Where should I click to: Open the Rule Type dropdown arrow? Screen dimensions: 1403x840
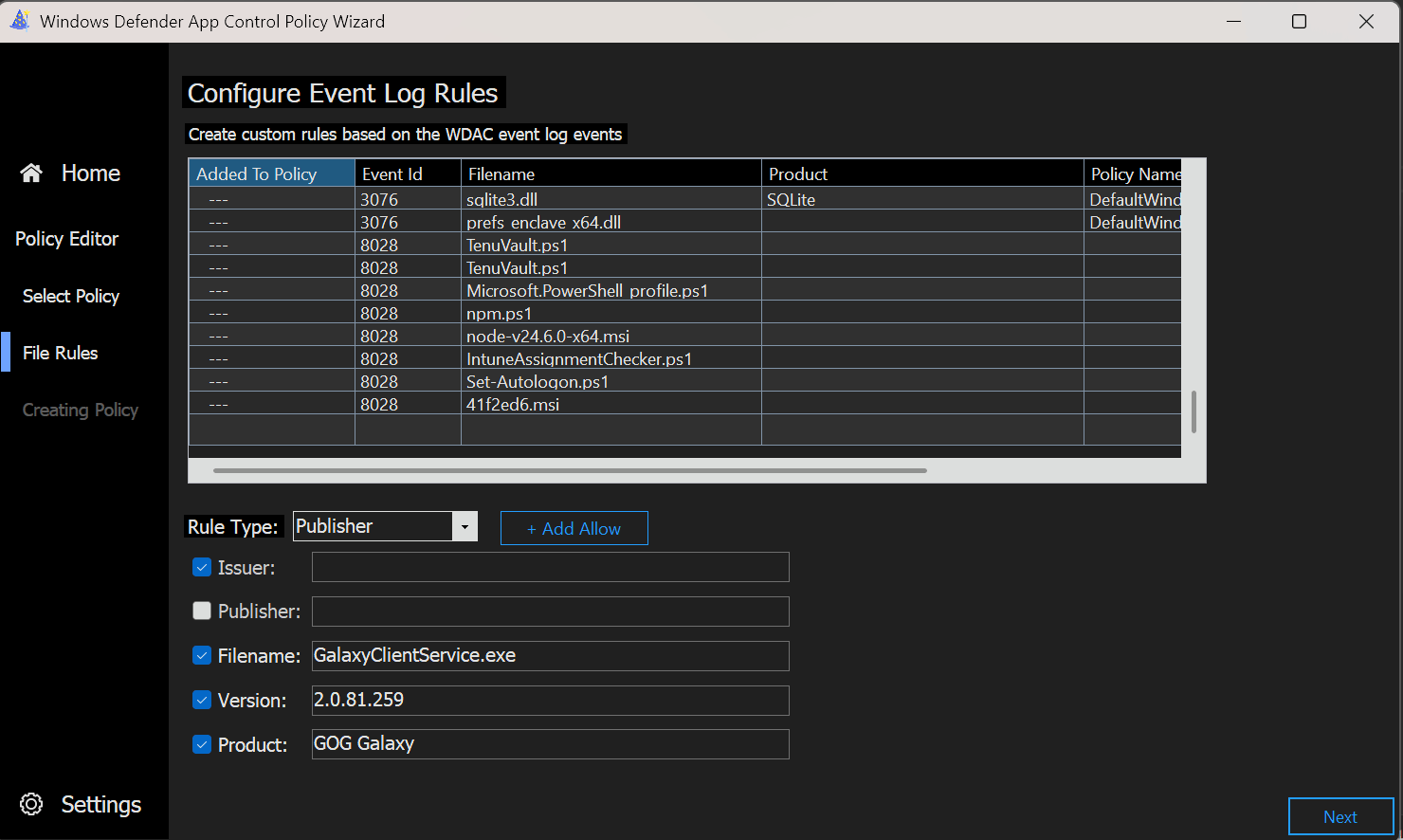[x=465, y=526]
